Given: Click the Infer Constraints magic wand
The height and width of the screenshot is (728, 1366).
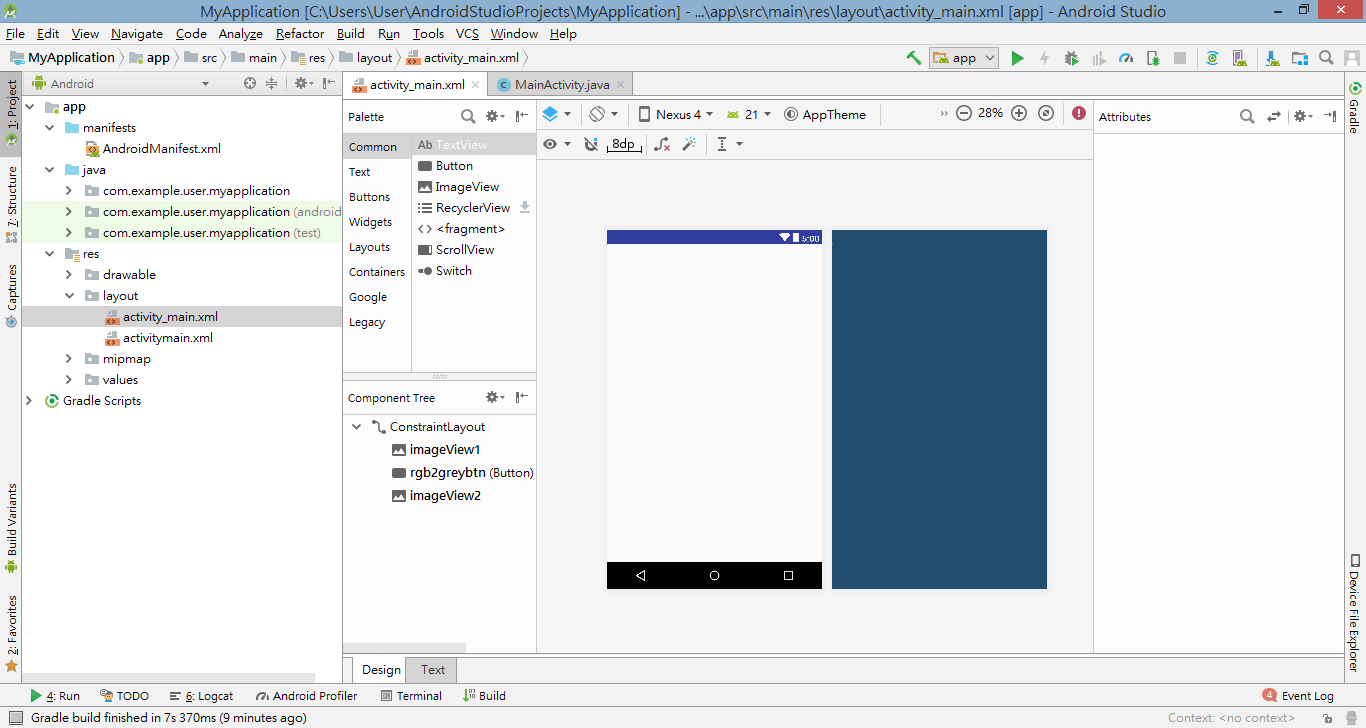Looking at the screenshot, I should [689, 144].
